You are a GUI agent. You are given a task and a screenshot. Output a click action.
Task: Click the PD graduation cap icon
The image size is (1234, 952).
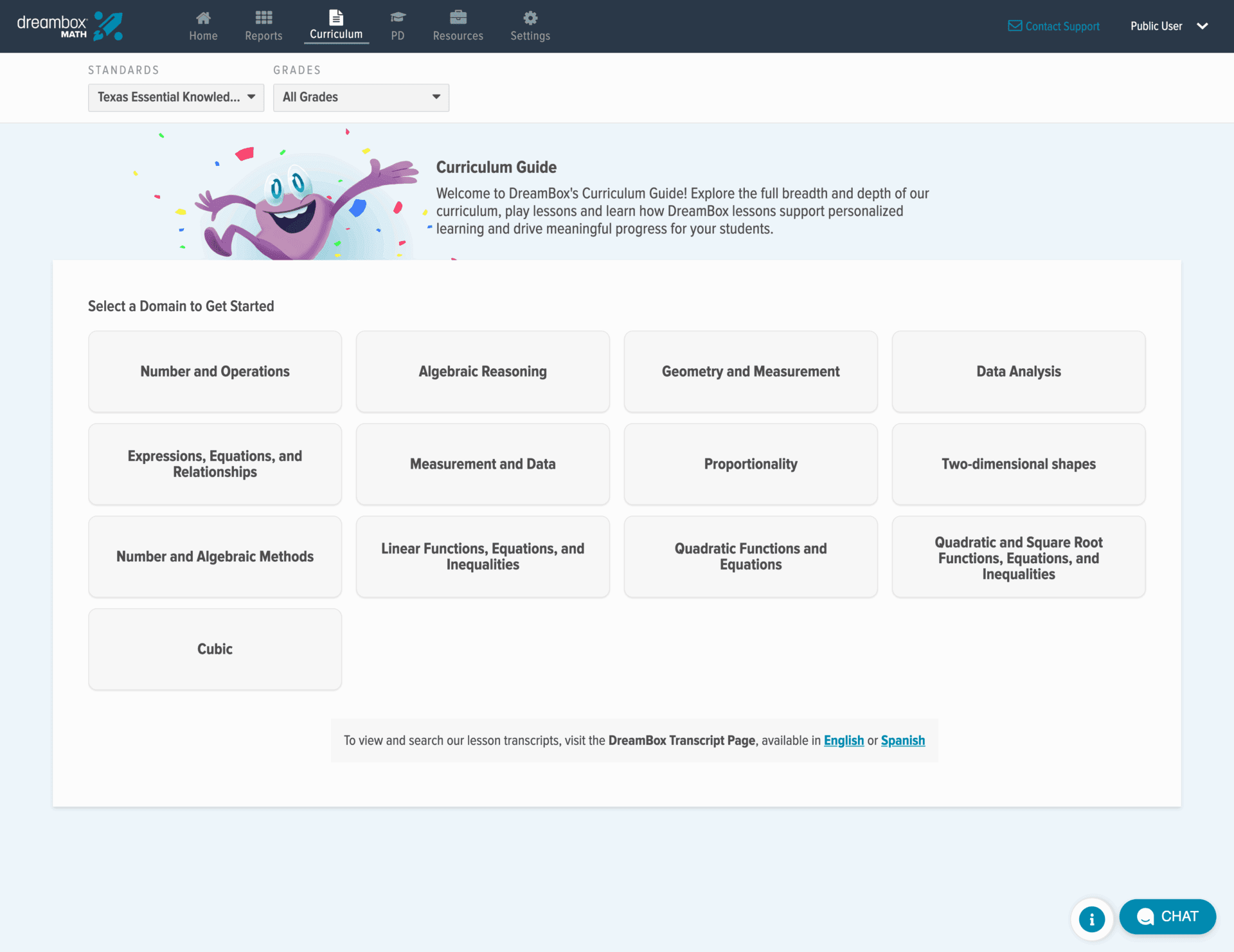398,18
